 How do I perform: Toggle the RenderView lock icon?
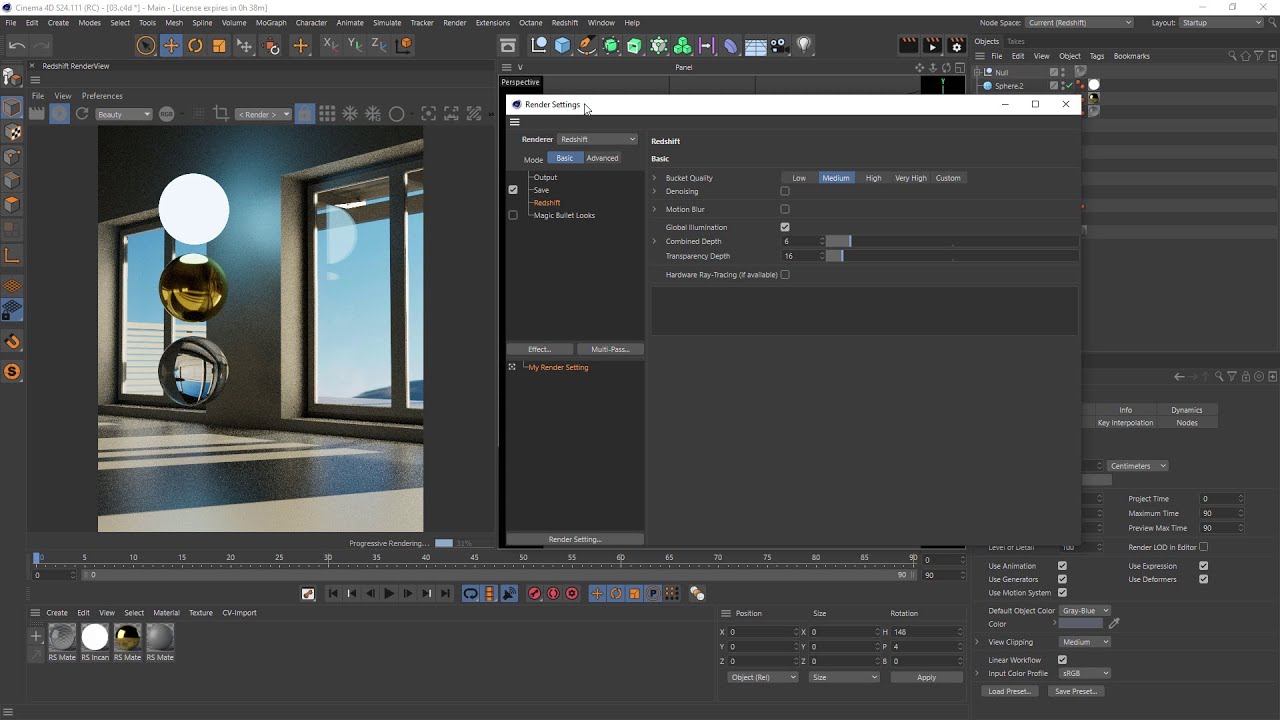(305, 114)
